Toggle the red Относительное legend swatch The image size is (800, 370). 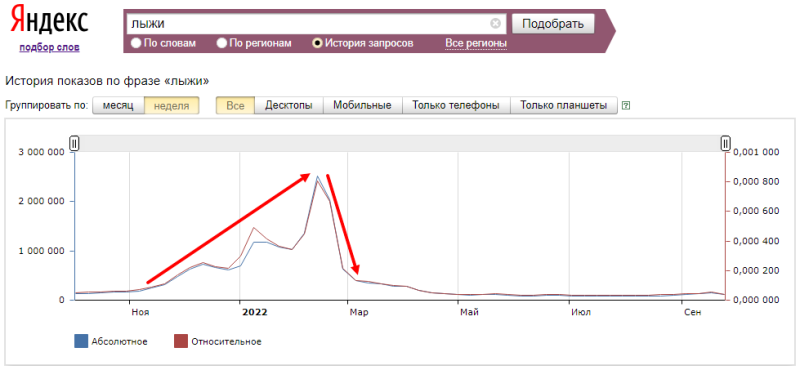tap(181, 341)
